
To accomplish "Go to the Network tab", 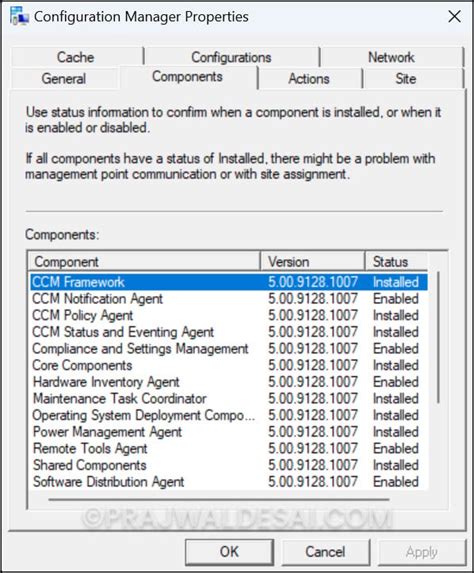I will point(391,57).
